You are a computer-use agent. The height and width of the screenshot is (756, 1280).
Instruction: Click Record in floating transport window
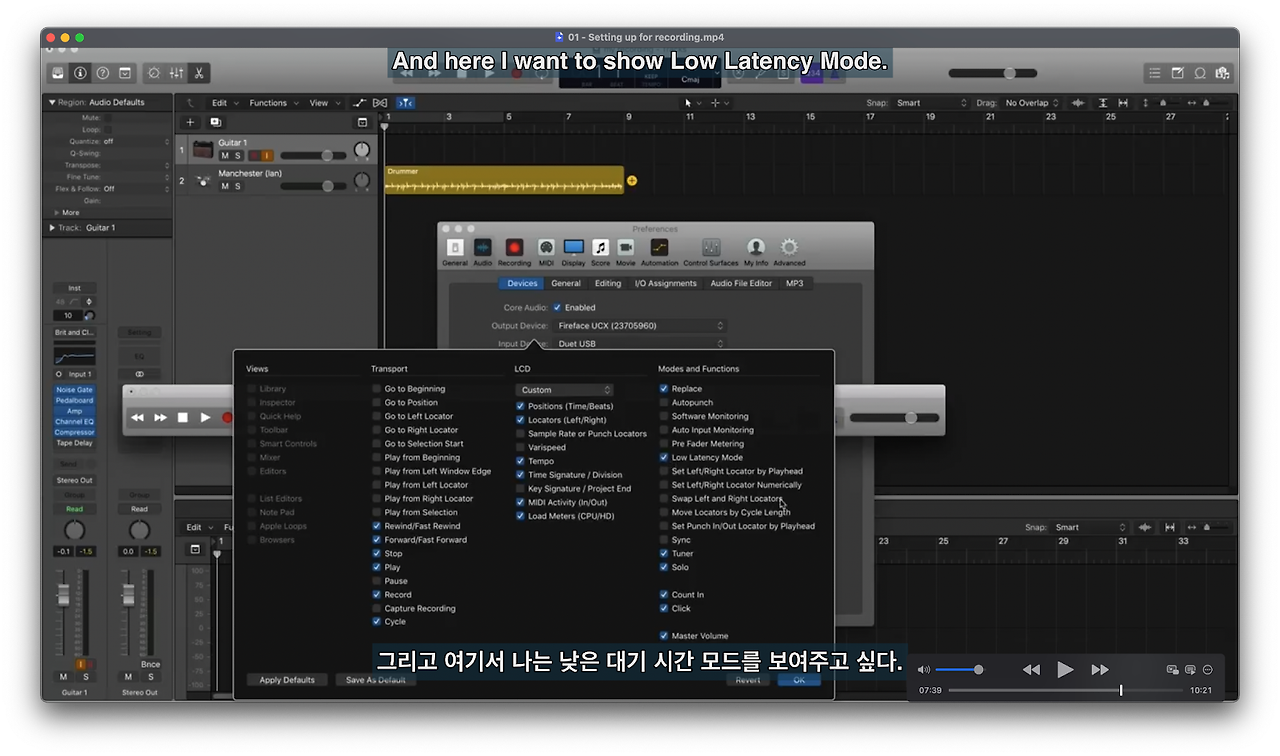tap(227, 417)
